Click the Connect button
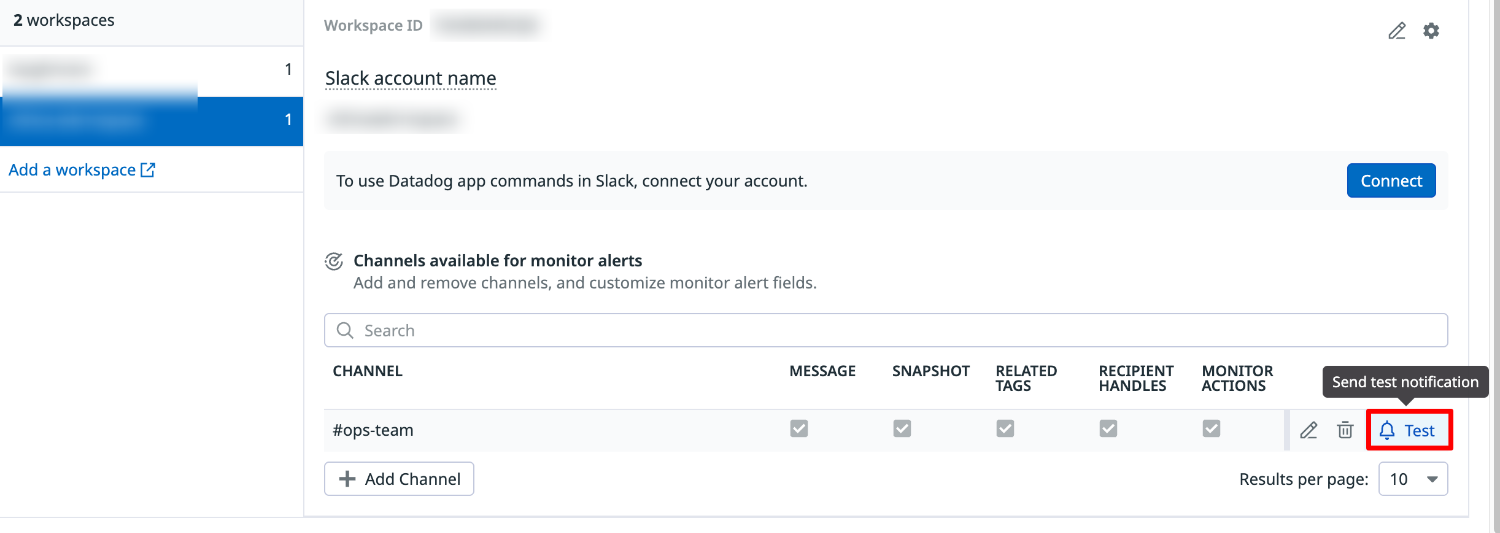The width and height of the screenshot is (1500, 533). (x=1391, y=181)
